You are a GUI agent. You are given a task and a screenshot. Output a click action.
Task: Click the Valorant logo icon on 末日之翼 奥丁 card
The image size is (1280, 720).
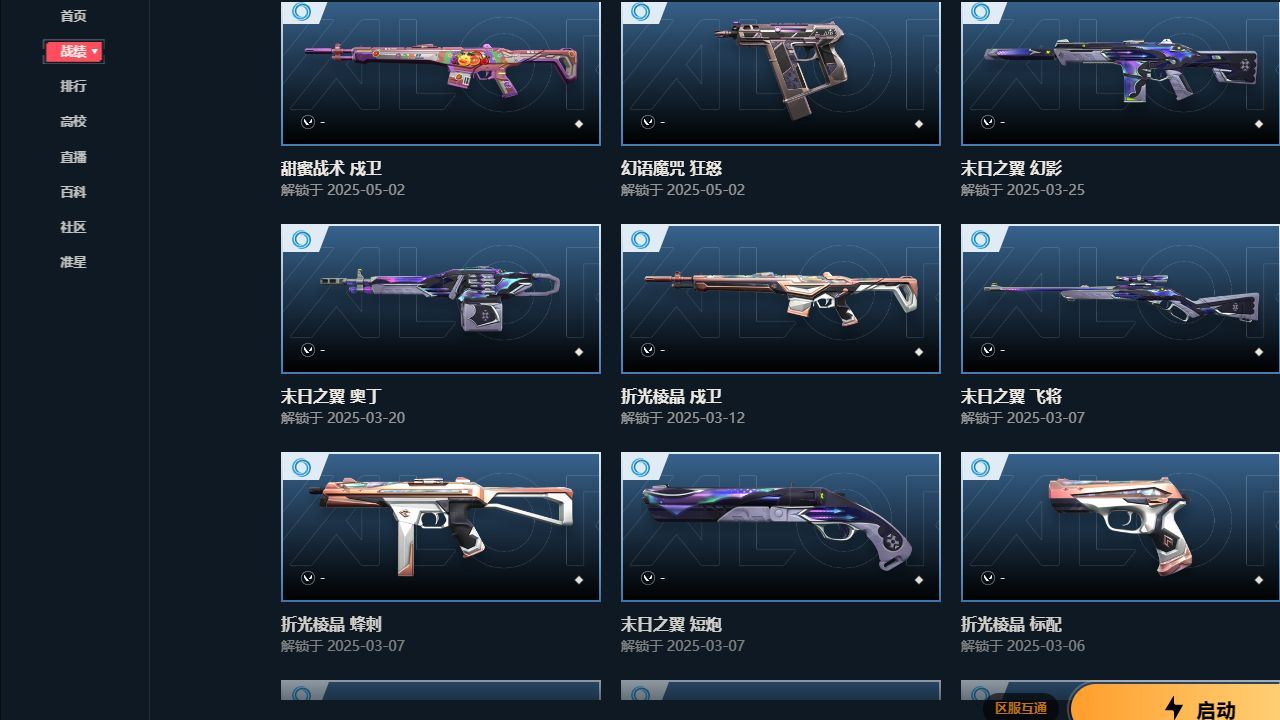tap(308, 350)
